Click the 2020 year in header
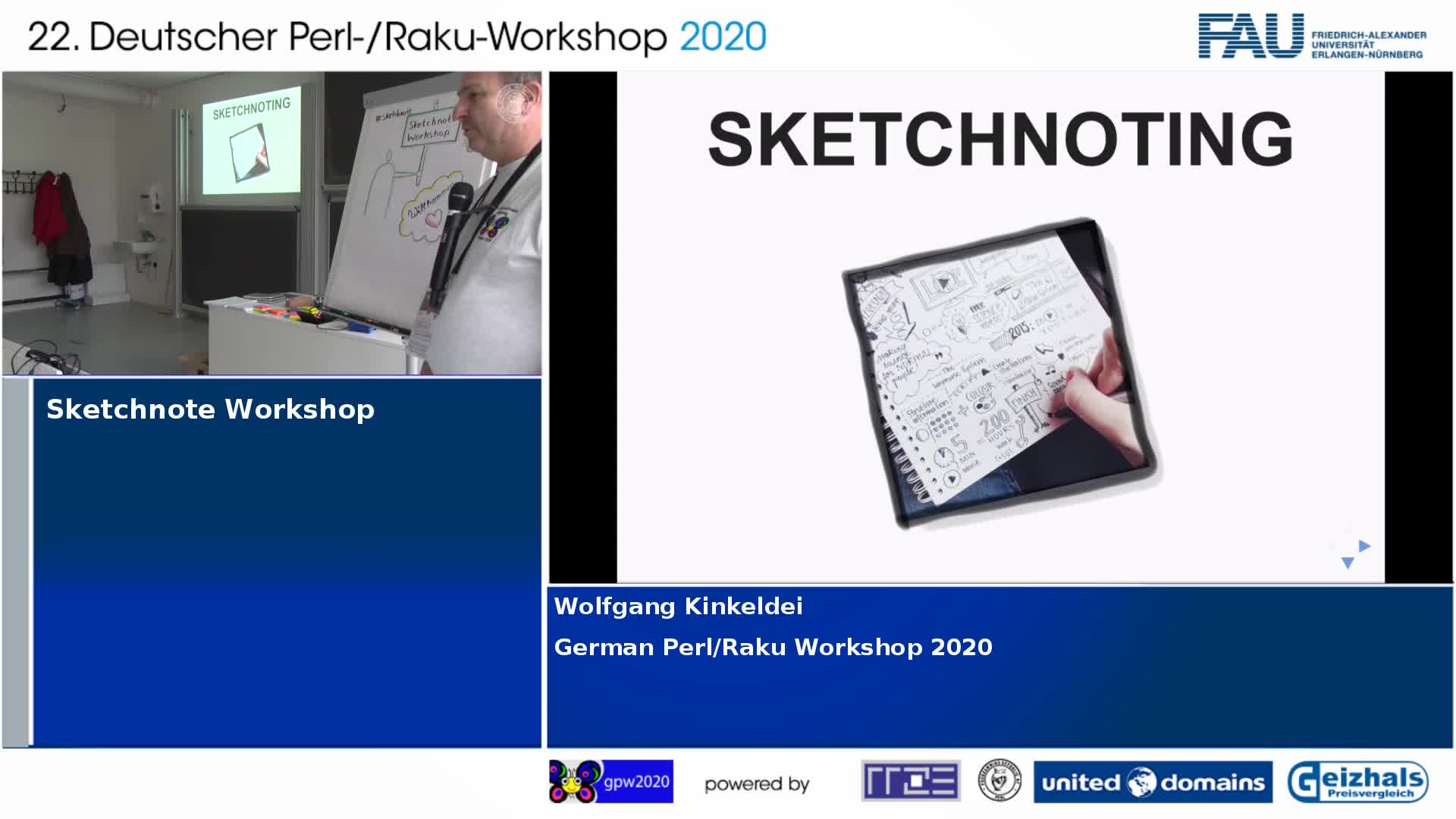 click(723, 36)
